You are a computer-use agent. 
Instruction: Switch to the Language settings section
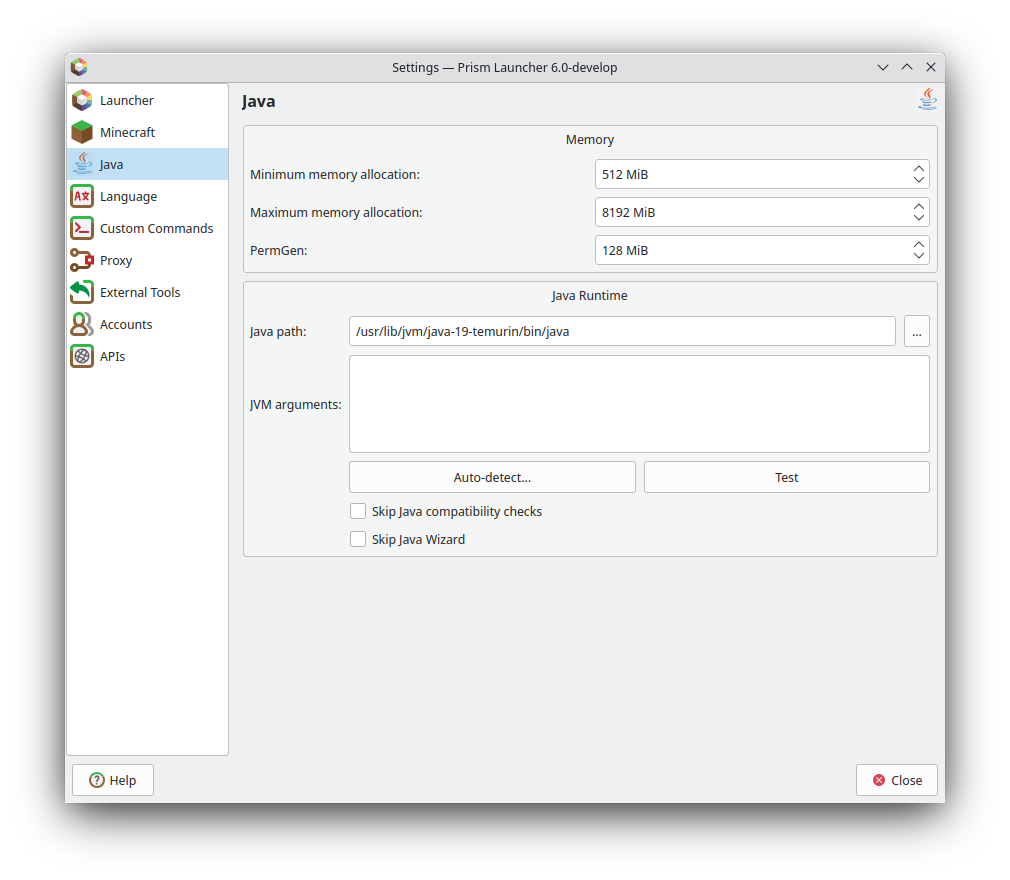click(128, 196)
